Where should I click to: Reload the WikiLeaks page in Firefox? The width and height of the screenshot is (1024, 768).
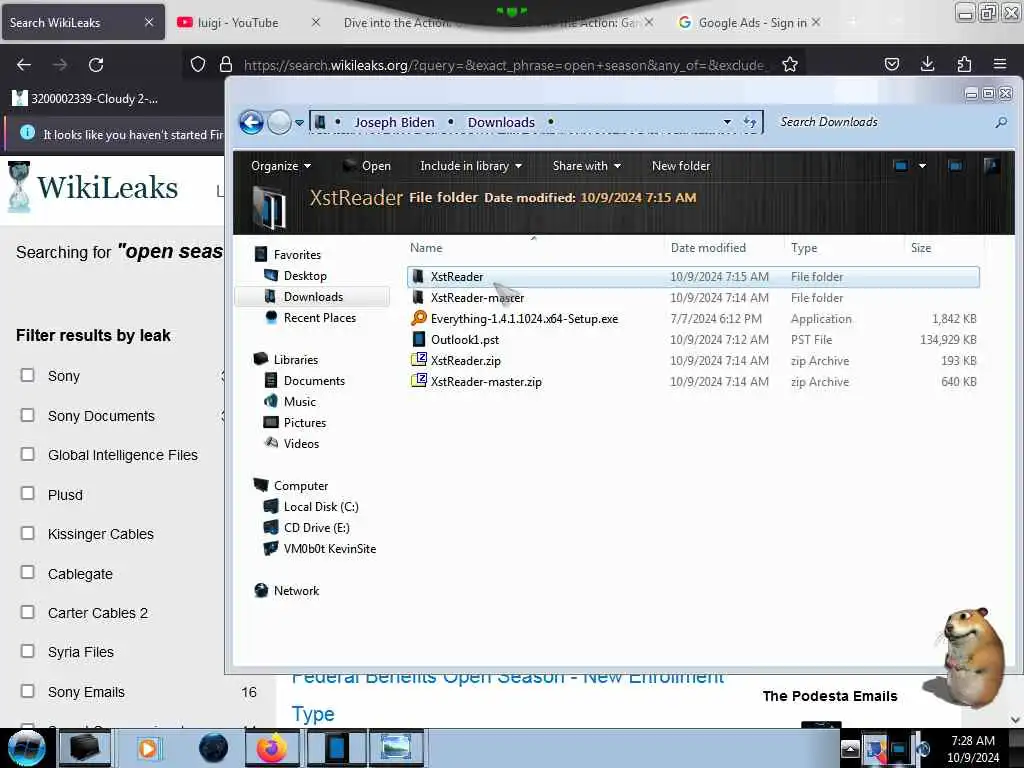pyautogui.click(x=96, y=65)
